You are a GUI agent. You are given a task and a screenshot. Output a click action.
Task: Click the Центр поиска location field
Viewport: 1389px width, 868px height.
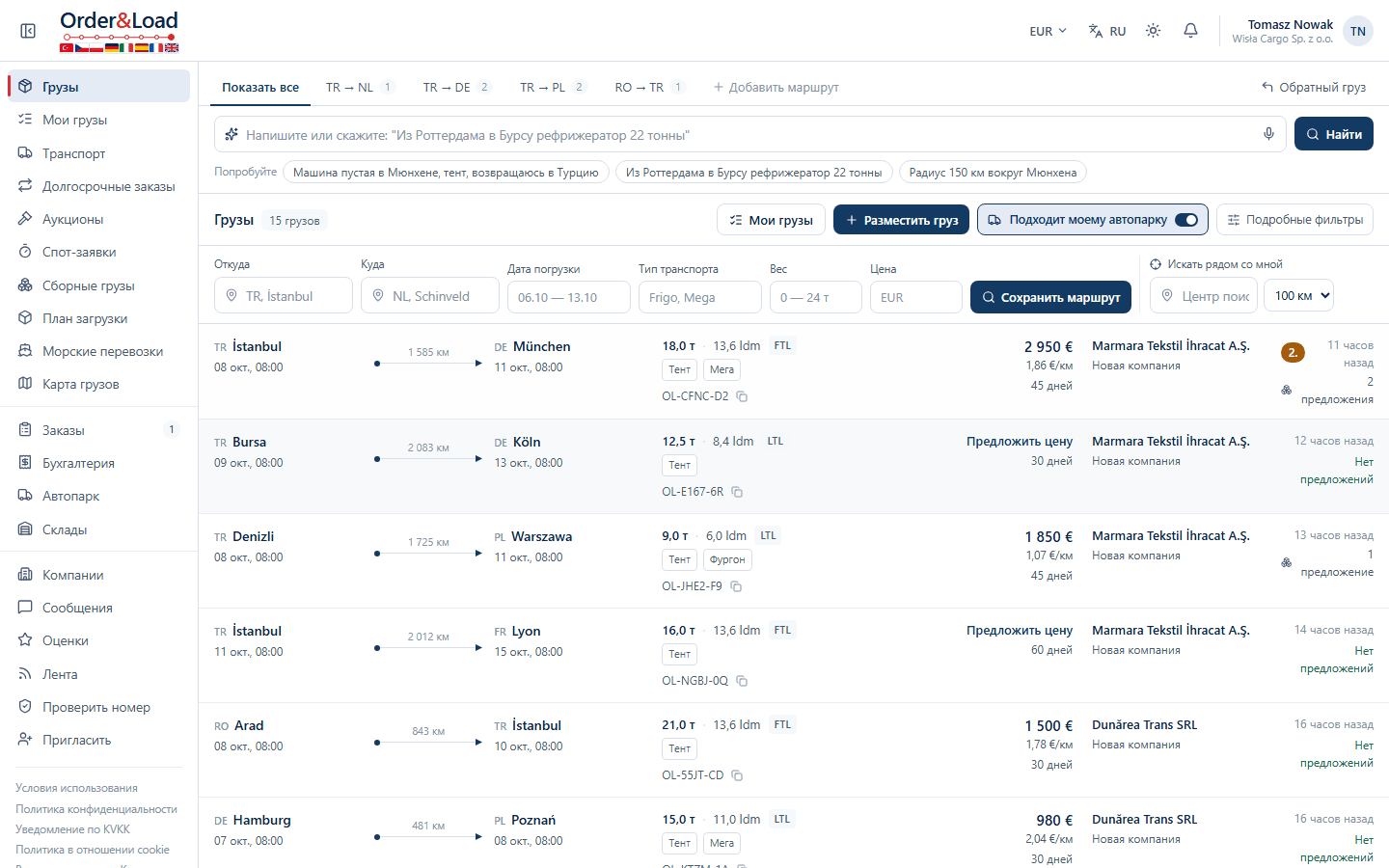pos(1204,296)
